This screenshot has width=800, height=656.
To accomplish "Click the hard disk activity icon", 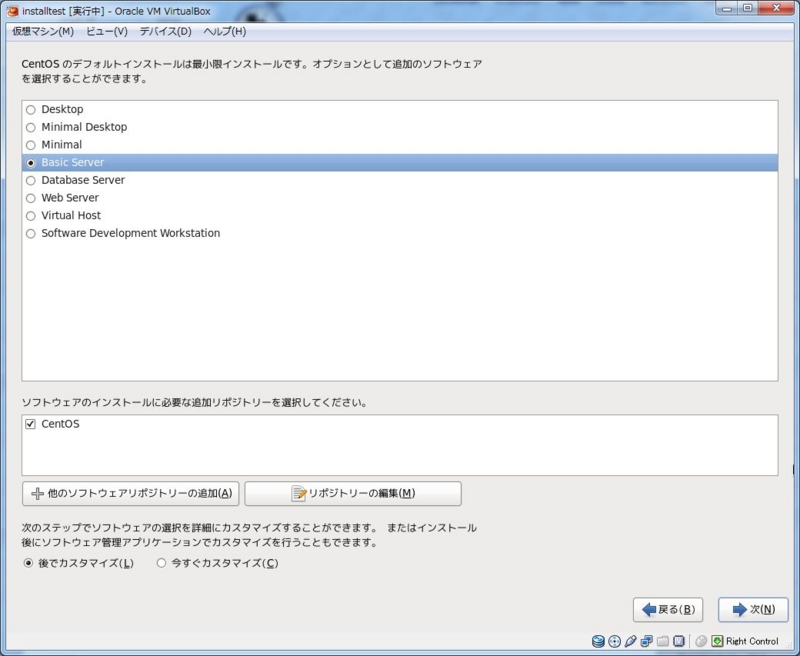I will click(x=598, y=641).
